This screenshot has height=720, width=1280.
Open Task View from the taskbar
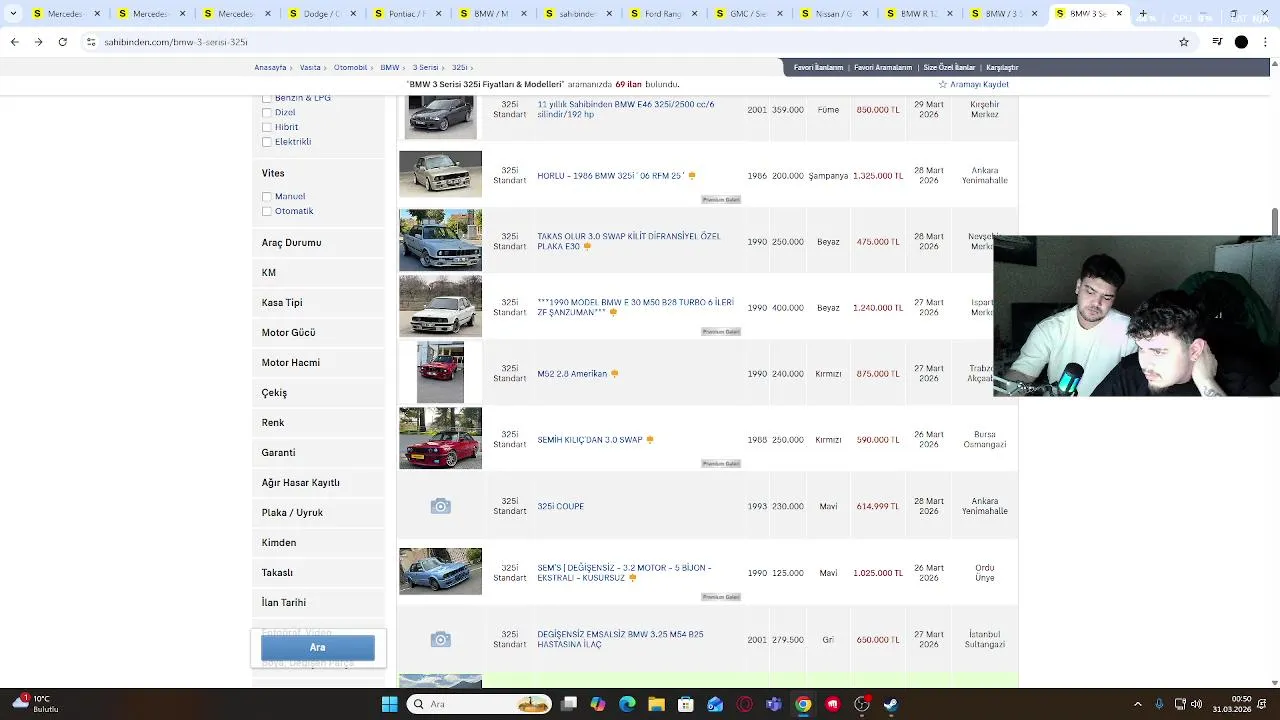tap(569, 704)
